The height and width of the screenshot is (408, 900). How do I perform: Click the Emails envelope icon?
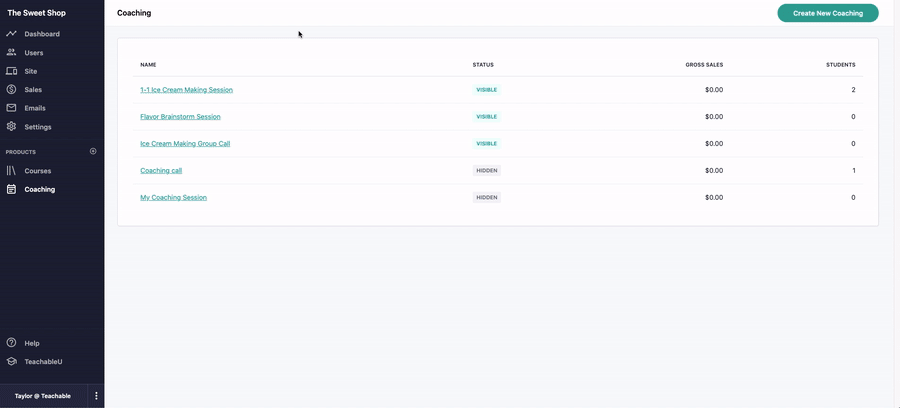point(11,108)
